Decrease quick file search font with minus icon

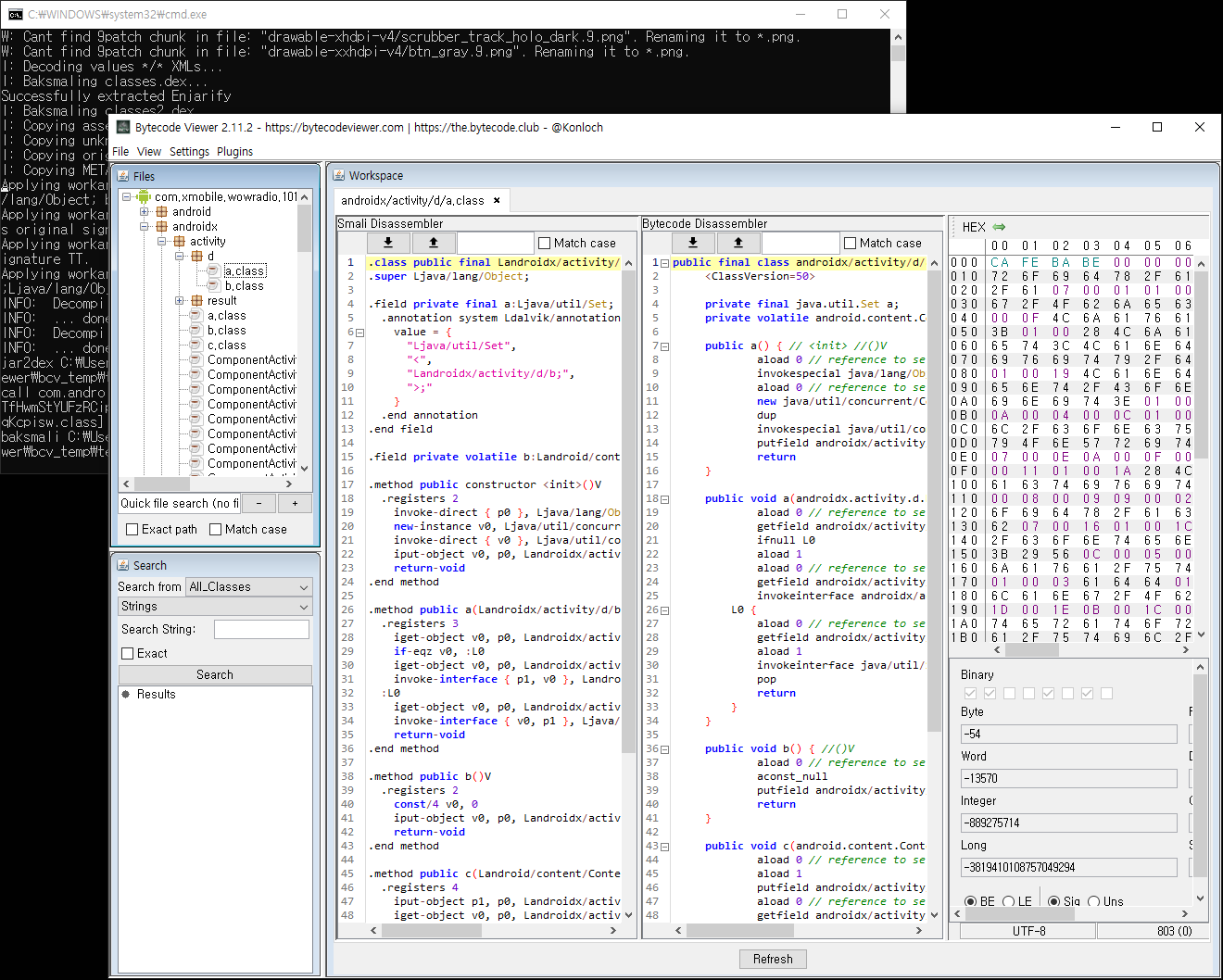pyautogui.click(x=258, y=503)
